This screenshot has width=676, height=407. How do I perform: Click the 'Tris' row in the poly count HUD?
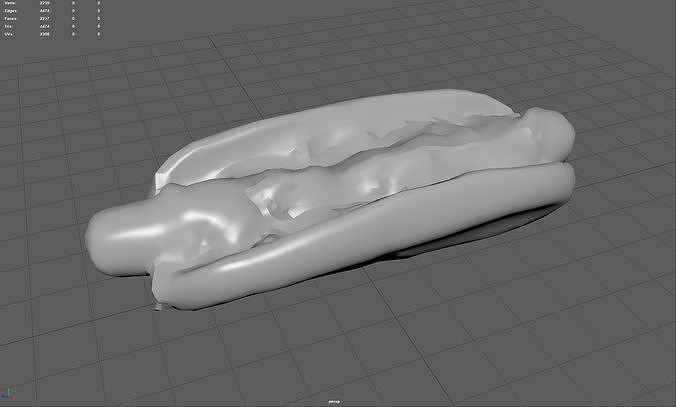point(52,26)
